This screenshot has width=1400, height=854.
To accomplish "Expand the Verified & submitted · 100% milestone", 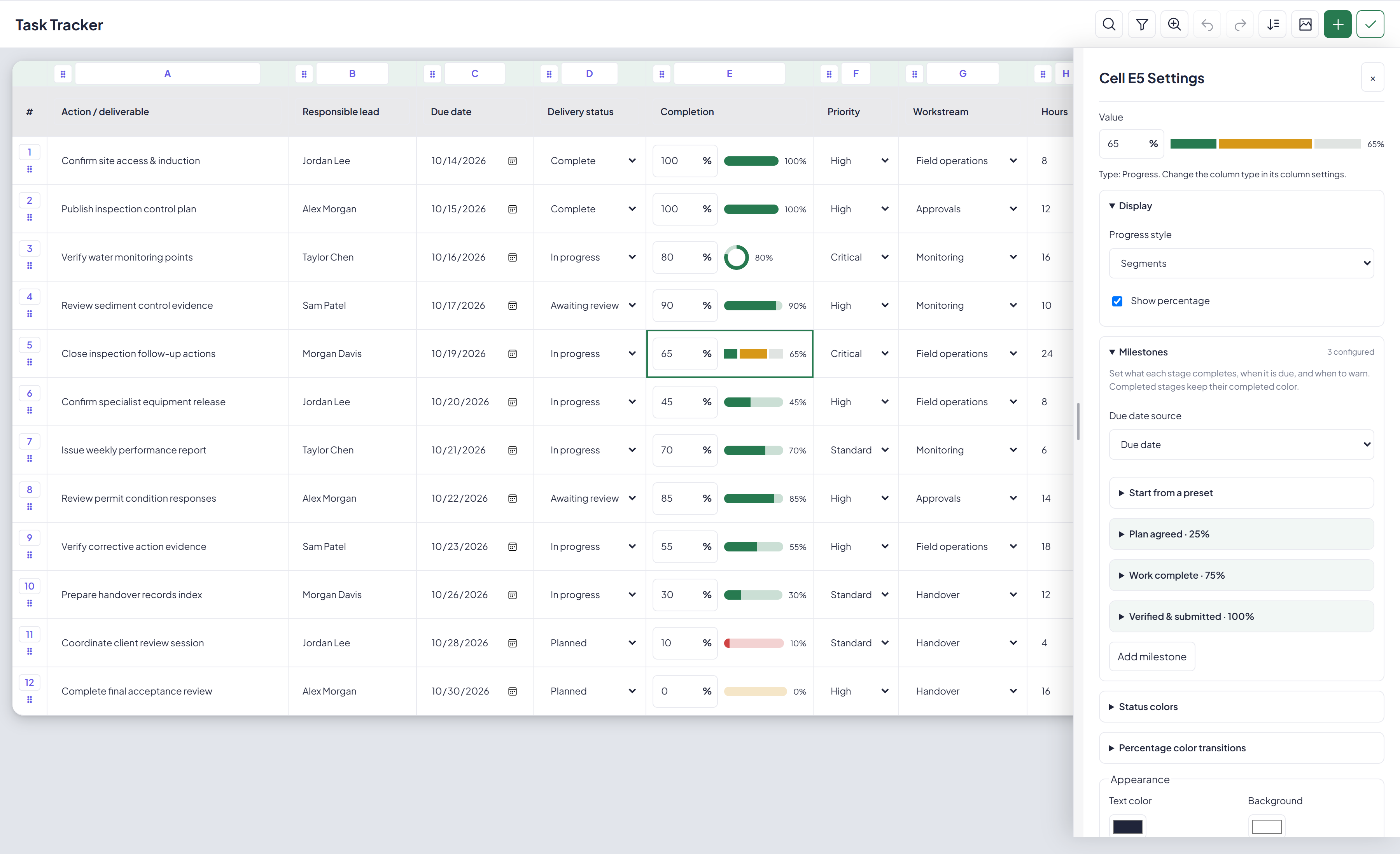I will (1241, 616).
